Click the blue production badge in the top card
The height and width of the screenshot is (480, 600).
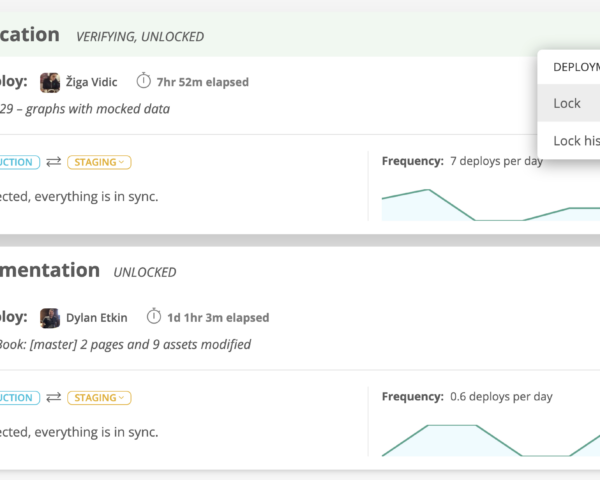pyautogui.click(x=18, y=162)
